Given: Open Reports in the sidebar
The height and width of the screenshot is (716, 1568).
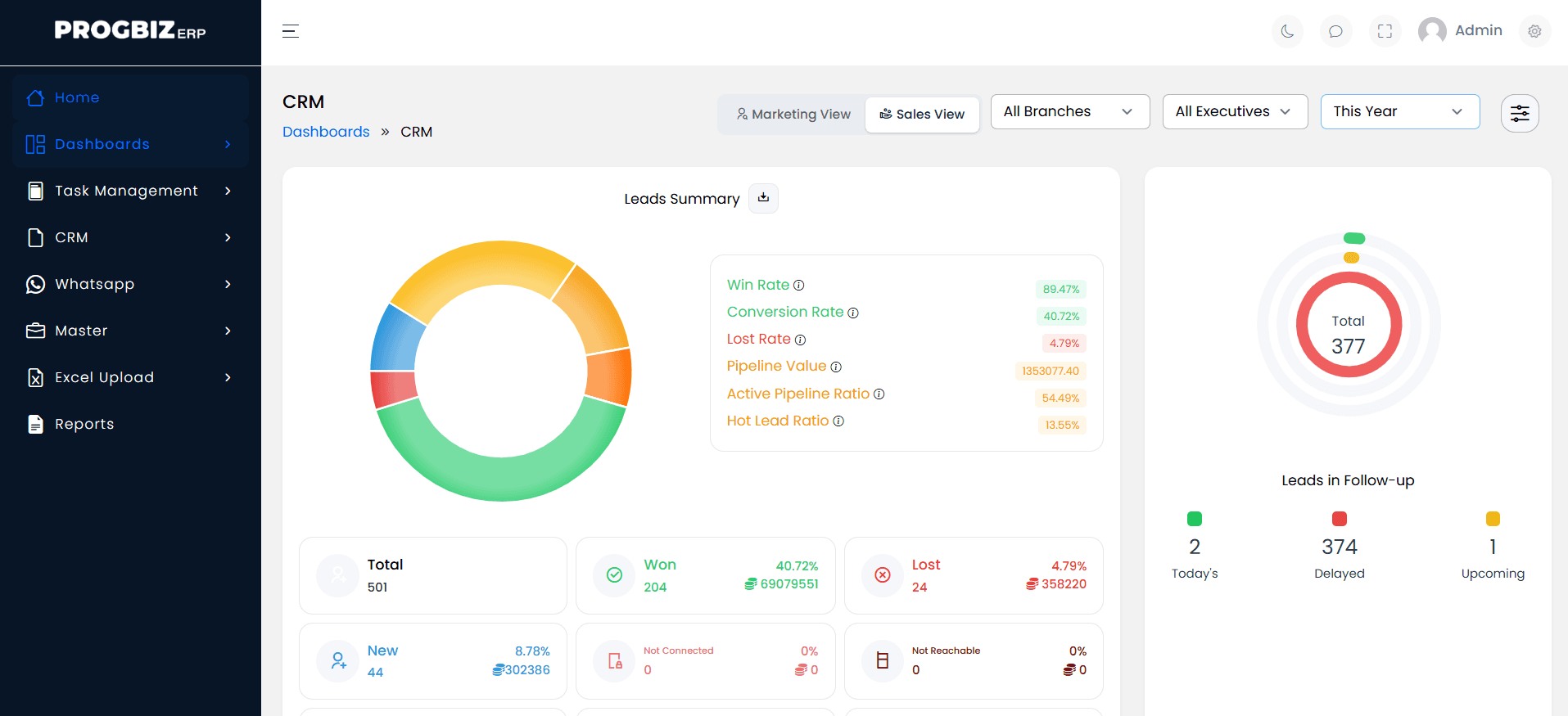Looking at the screenshot, I should pos(130,424).
